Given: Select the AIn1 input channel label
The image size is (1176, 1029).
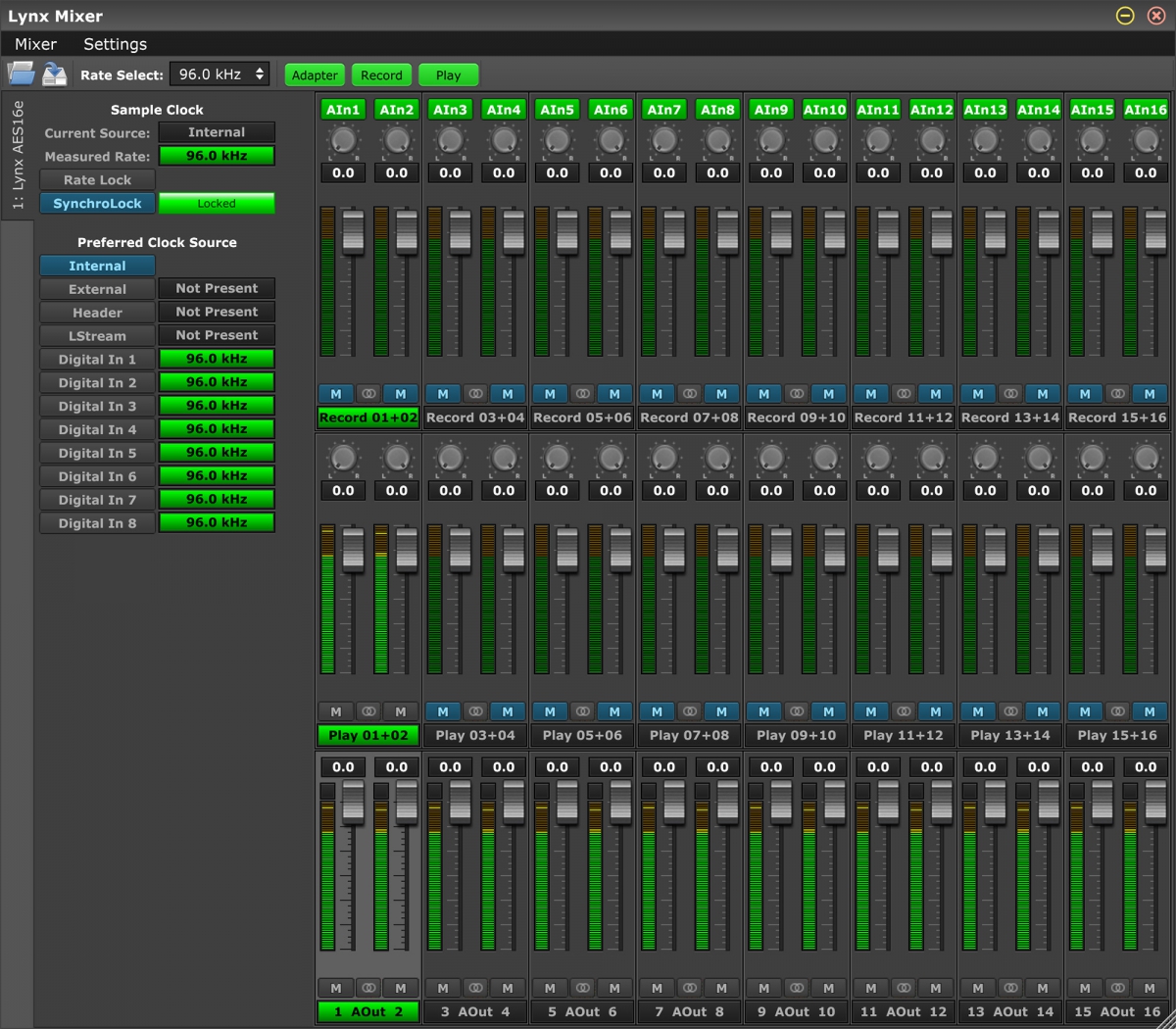Looking at the screenshot, I should (x=342, y=109).
